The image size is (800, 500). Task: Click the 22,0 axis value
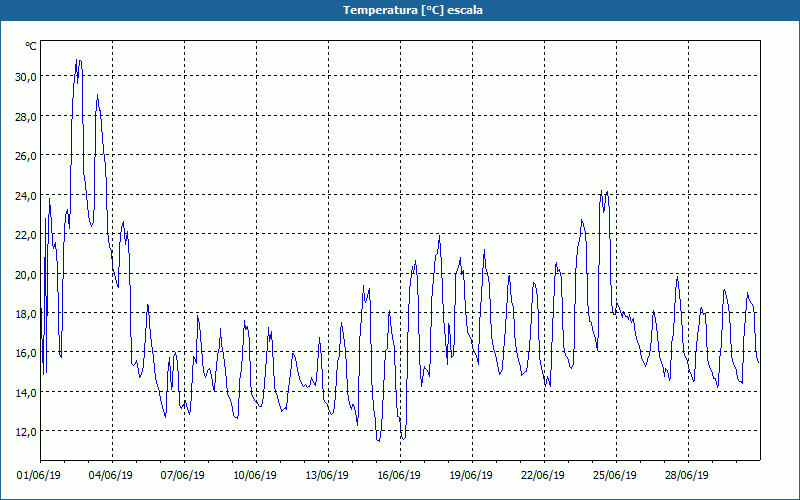(26, 235)
